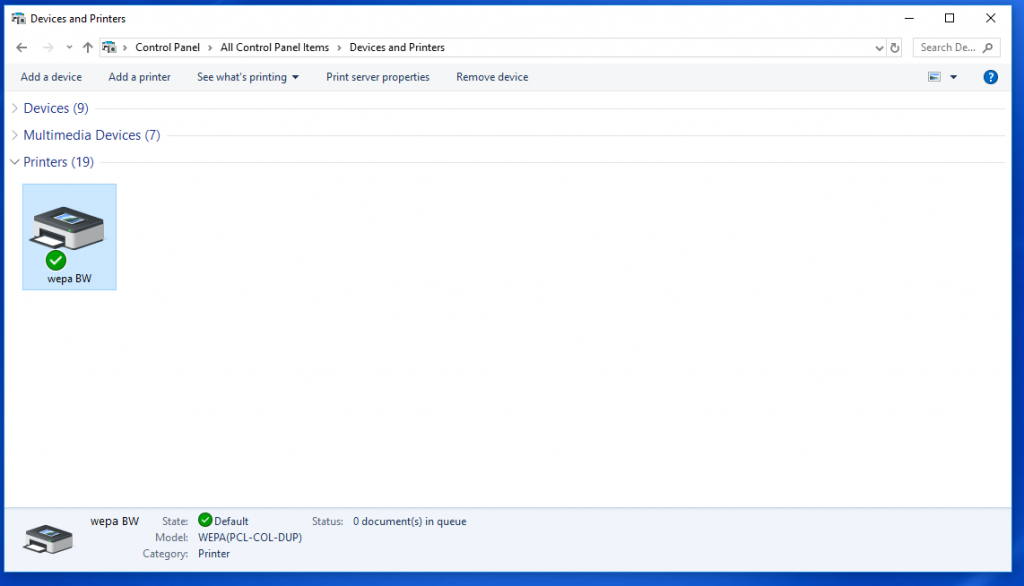Click the WEPA(PCL-COL-DUP) model value
Screen dimensions: 1024x586
tap(249, 537)
